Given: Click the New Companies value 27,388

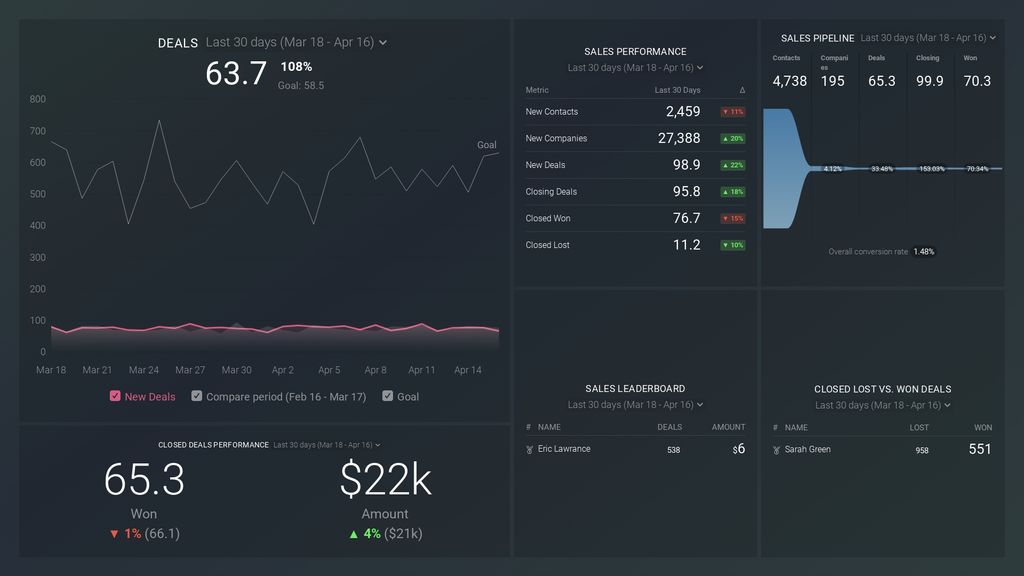Looking at the screenshot, I should click(679, 138).
